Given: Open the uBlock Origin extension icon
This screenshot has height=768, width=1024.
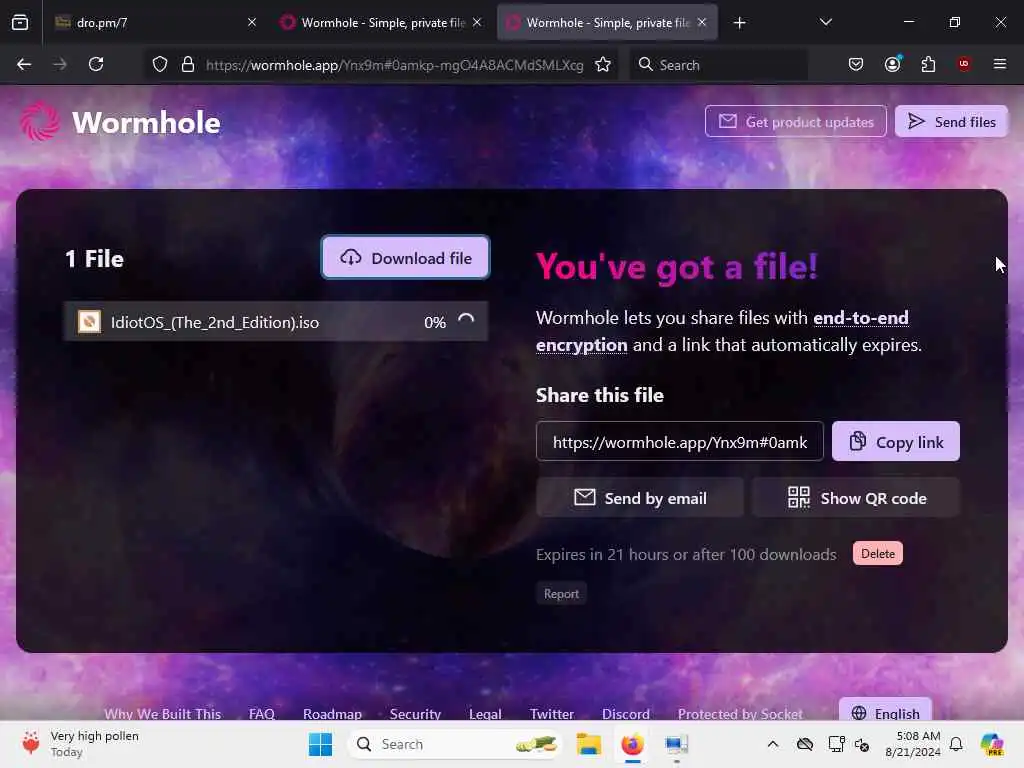Looking at the screenshot, I should [964, 64].
